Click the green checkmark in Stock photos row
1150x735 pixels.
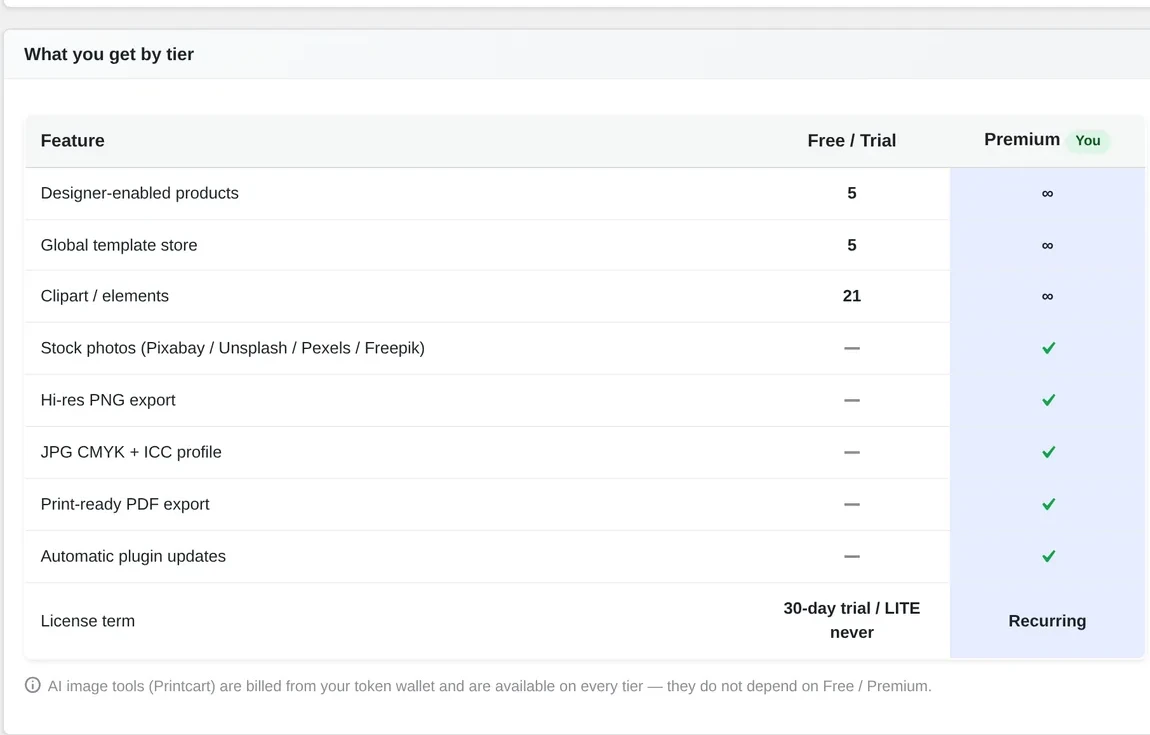[1049, 348]
